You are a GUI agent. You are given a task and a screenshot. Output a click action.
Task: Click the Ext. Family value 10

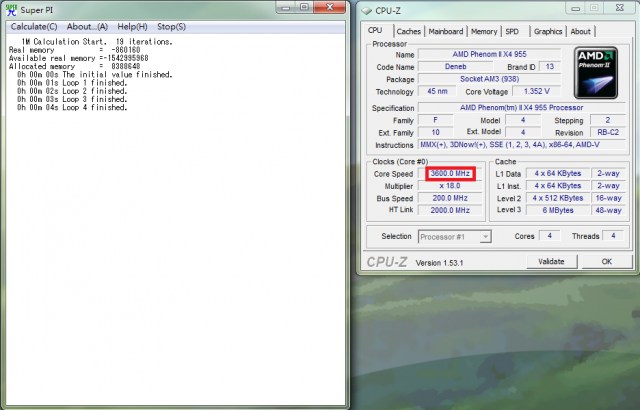click(x=436, y=133)
